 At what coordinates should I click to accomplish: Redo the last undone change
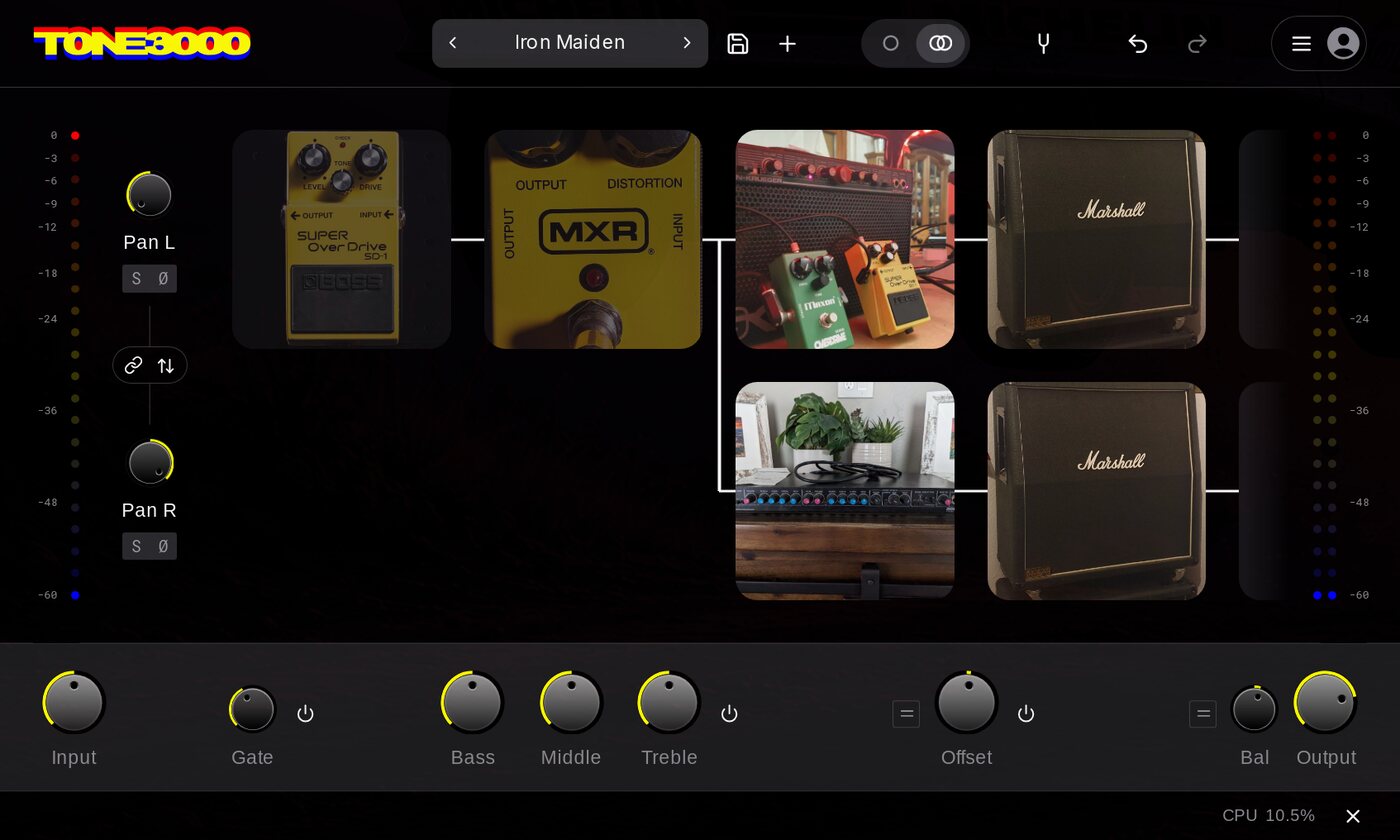(1197, 43)
